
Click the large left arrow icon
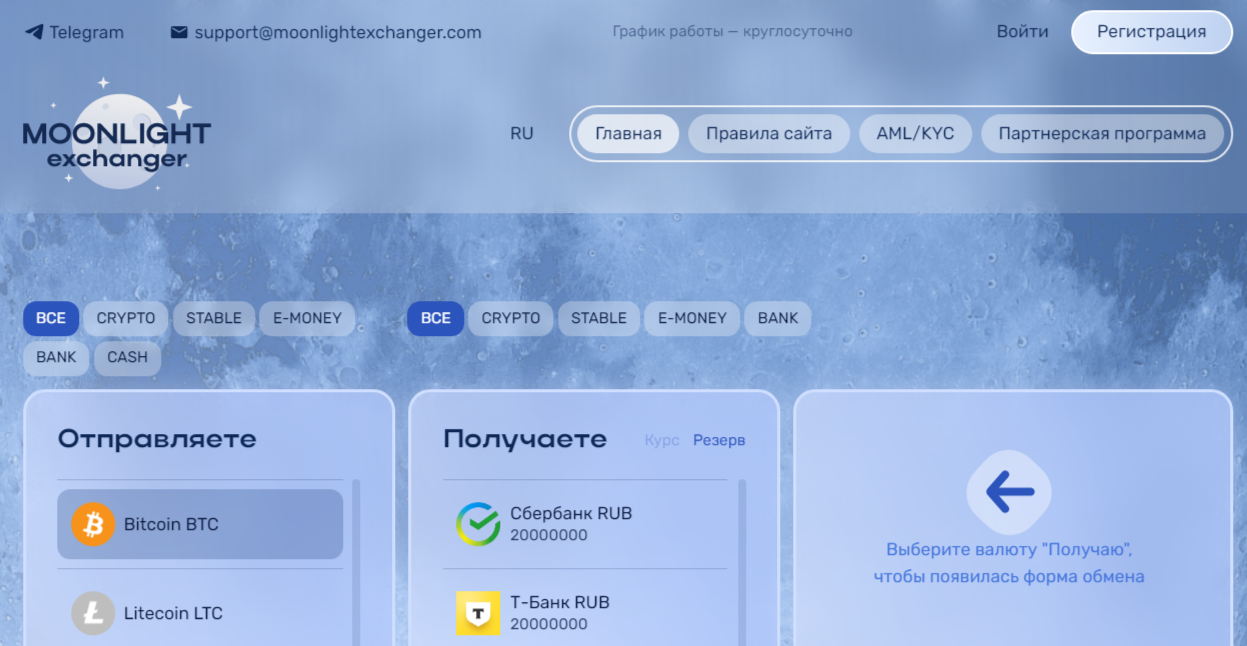(x=1007, y=491)
